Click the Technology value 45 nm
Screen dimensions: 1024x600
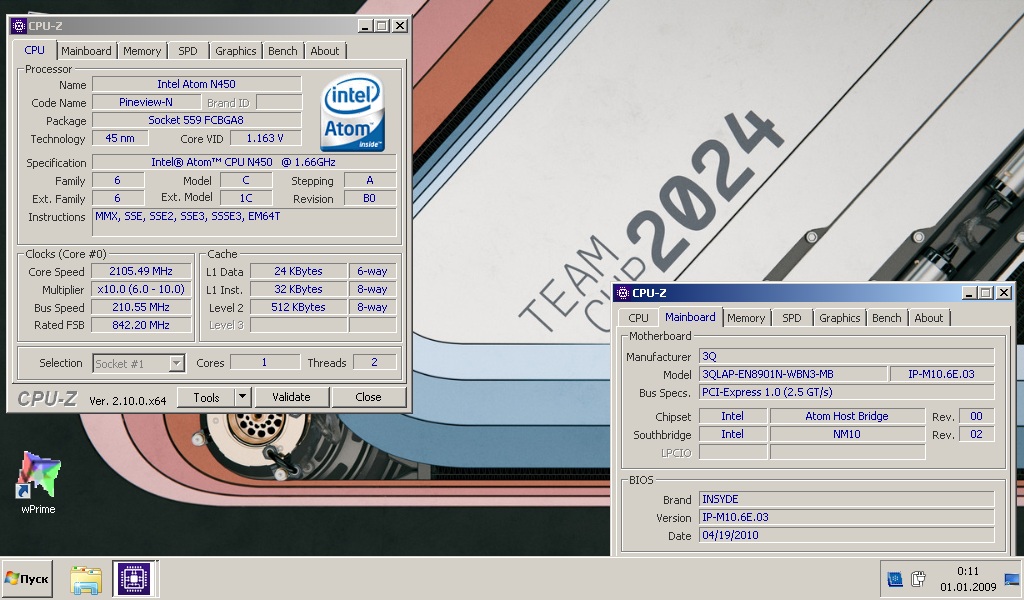[x=120, y=138]
